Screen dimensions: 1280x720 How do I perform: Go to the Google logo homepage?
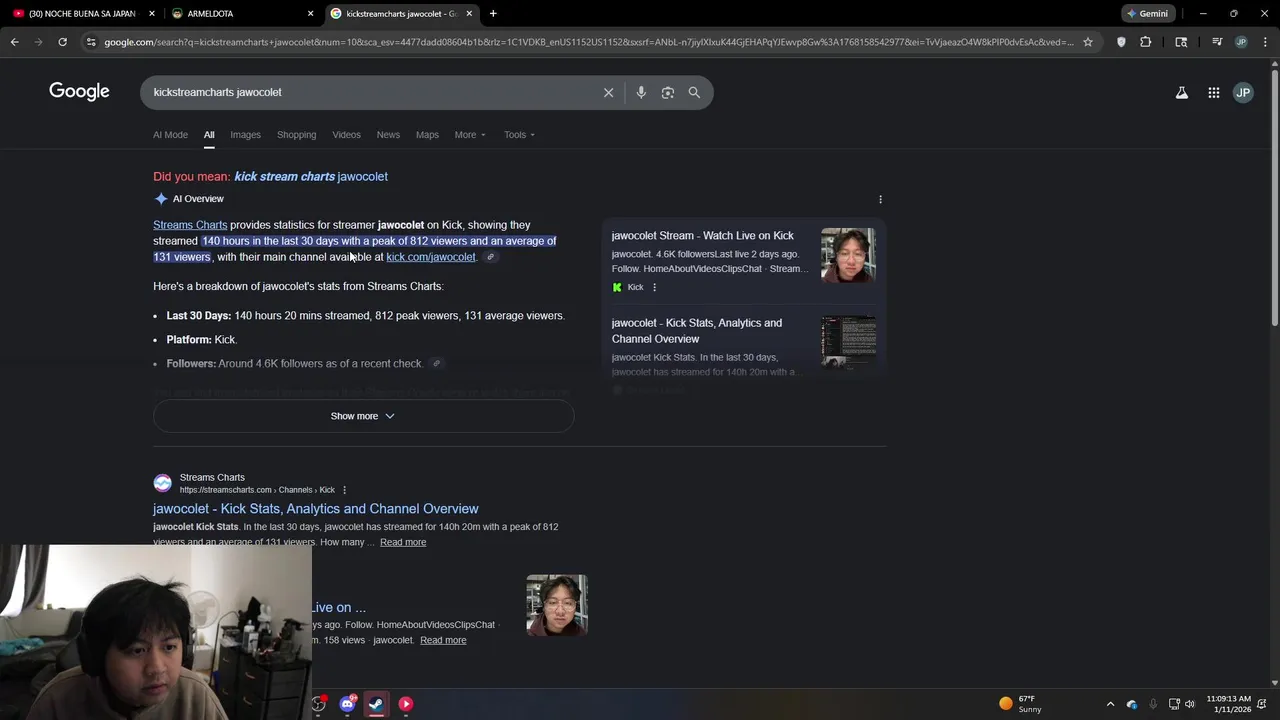click(79, 92)
